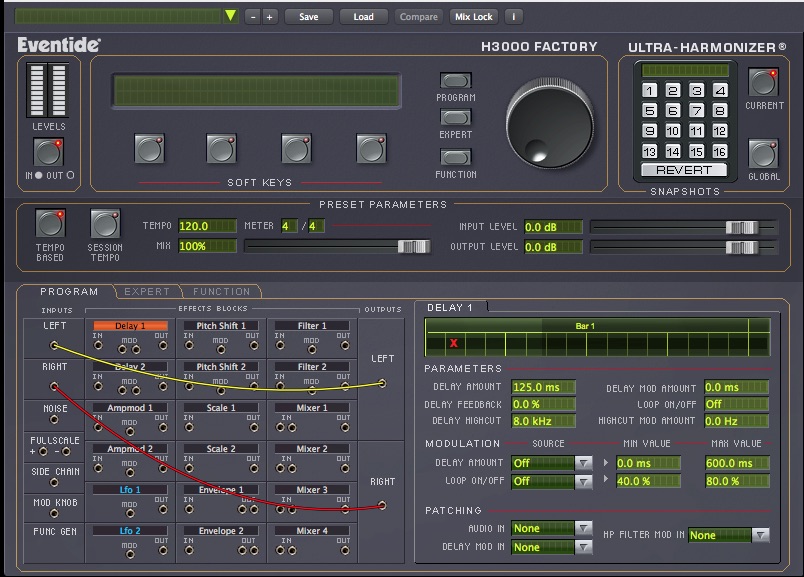Click the RIGHT output jack

(x=382, y=505)
